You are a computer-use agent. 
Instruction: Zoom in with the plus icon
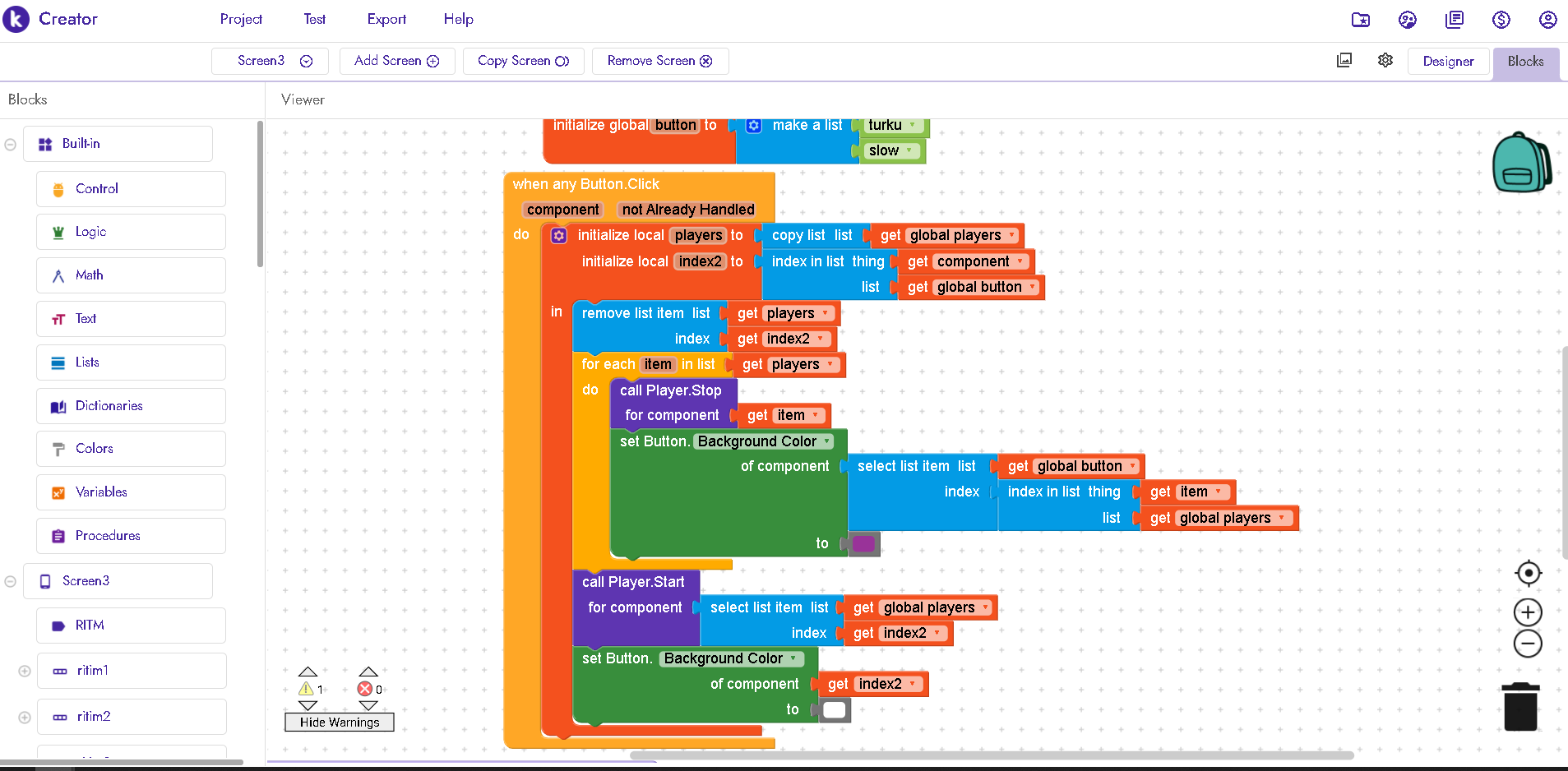(x=1528, y=612)
